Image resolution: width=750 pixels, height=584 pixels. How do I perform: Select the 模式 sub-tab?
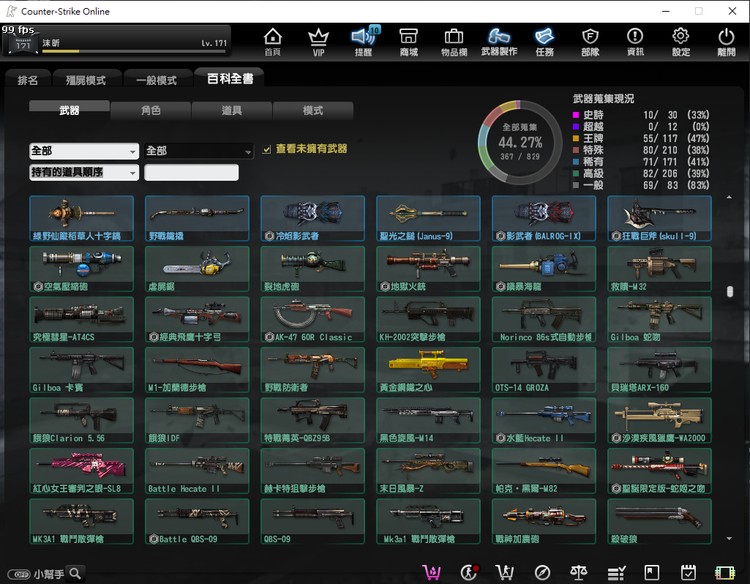tap(313, 110)
